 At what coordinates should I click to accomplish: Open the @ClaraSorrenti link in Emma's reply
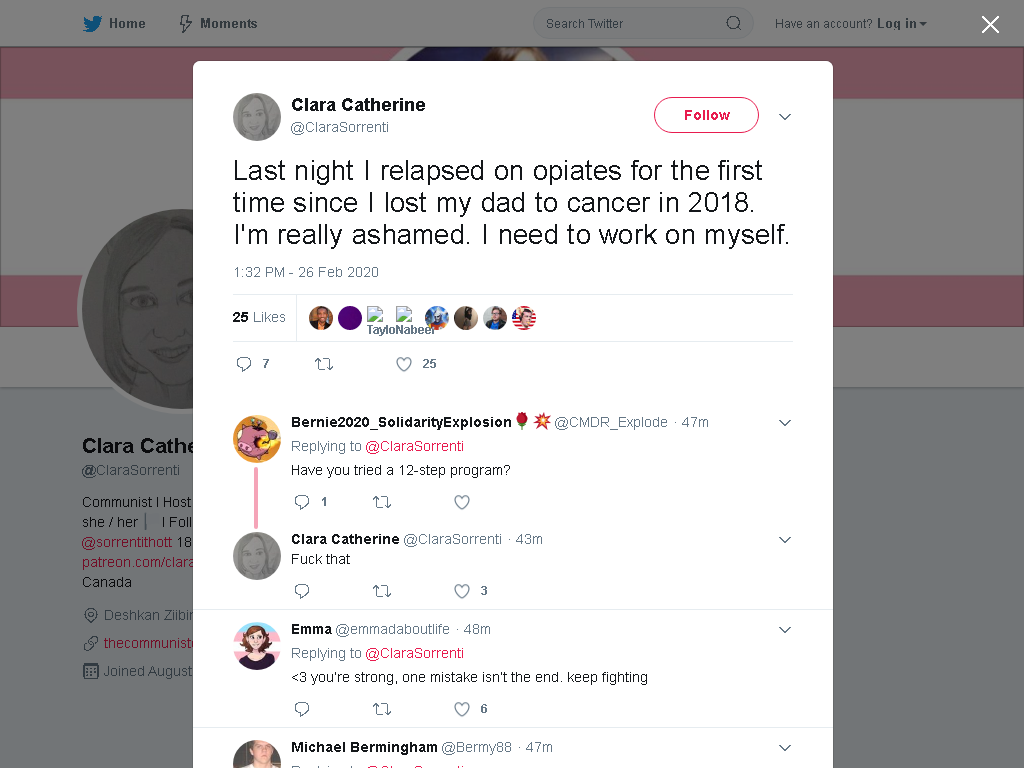[x=414, y=653]
